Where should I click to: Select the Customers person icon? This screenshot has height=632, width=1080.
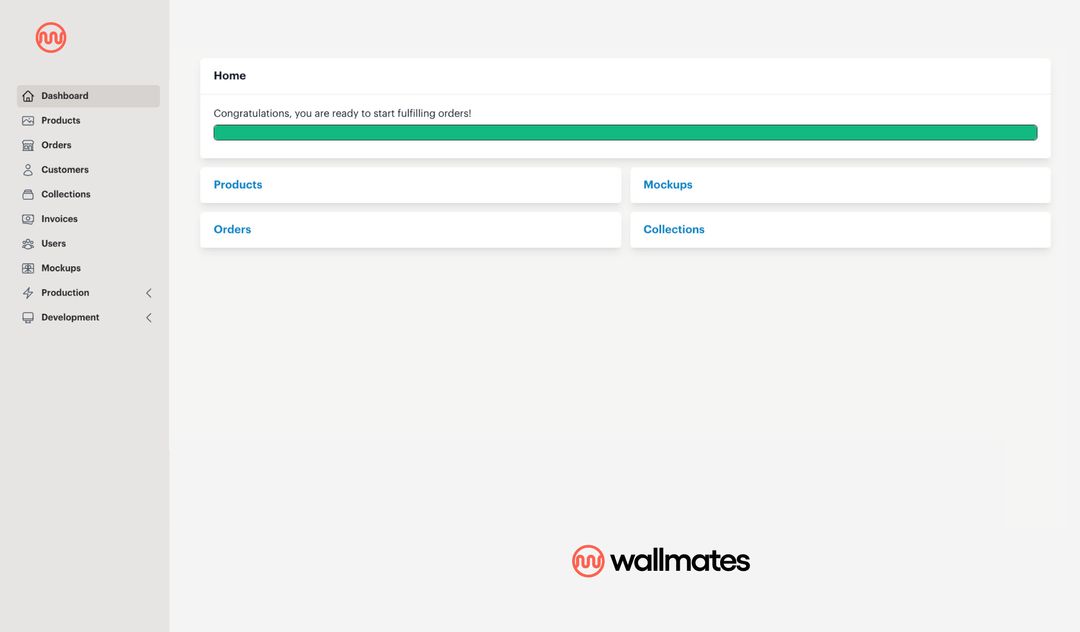click(27, 169)
